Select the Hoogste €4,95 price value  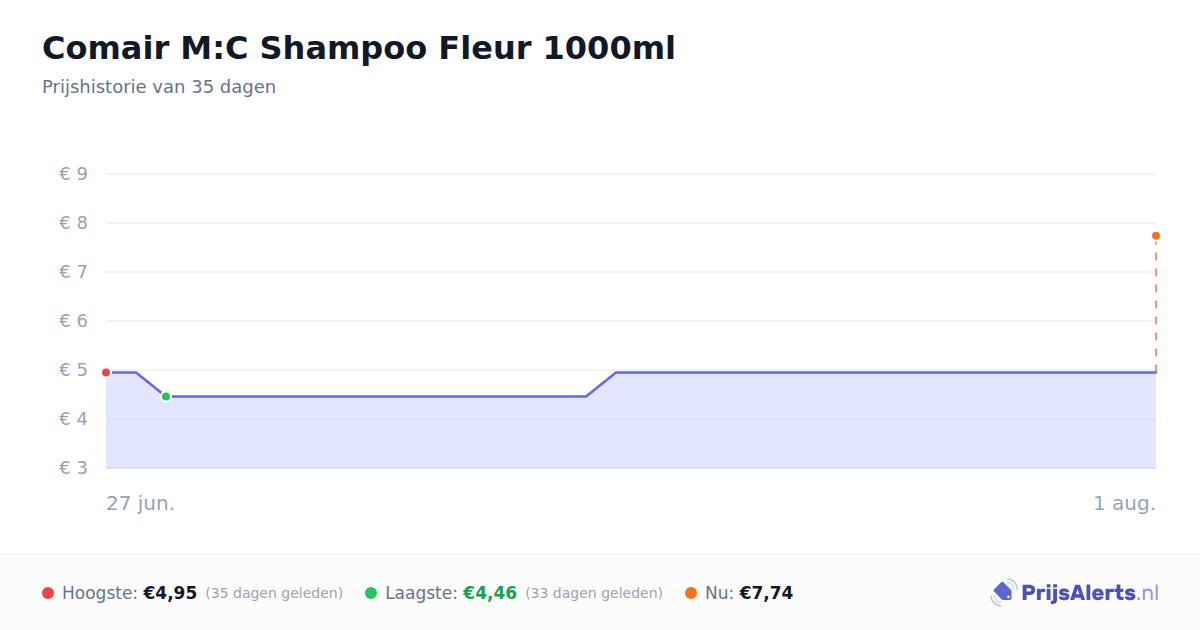pyautogui.click(x=170, y=593)
